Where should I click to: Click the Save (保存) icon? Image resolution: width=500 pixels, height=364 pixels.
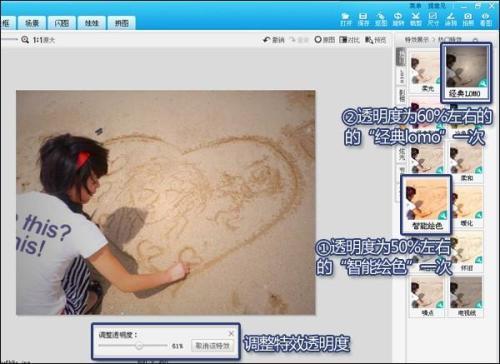pos(363,19)
